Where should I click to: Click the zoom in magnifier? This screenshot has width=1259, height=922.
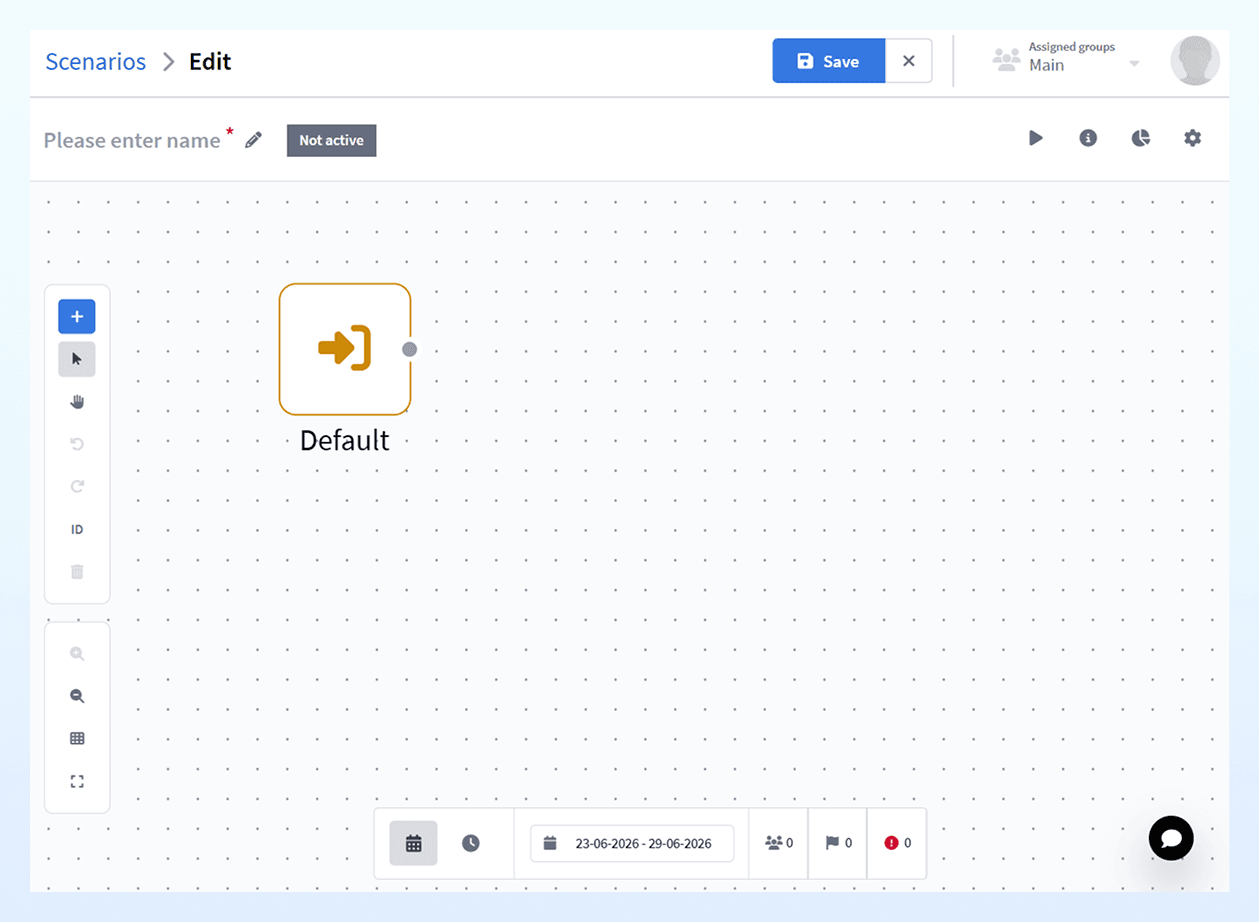[x=77, y=654]
